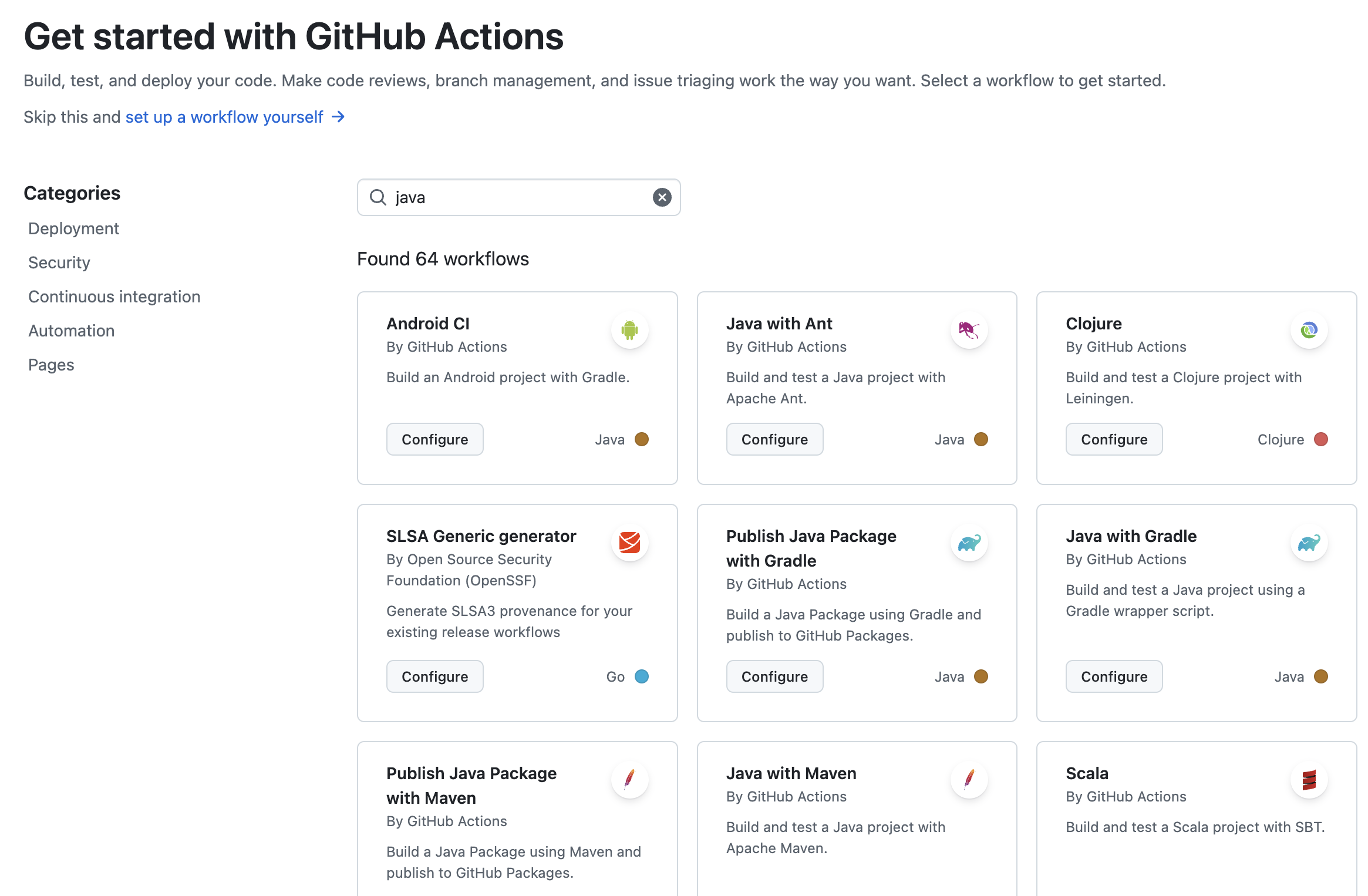Click the SLSA Generic generator red icon
1368x896 pixels.
pyautogui.click(x=629, y=543)
